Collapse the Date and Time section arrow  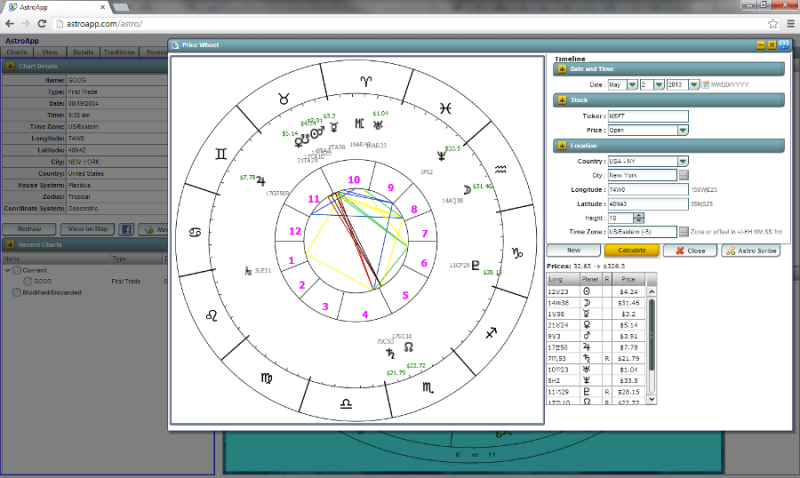point(562,69)
